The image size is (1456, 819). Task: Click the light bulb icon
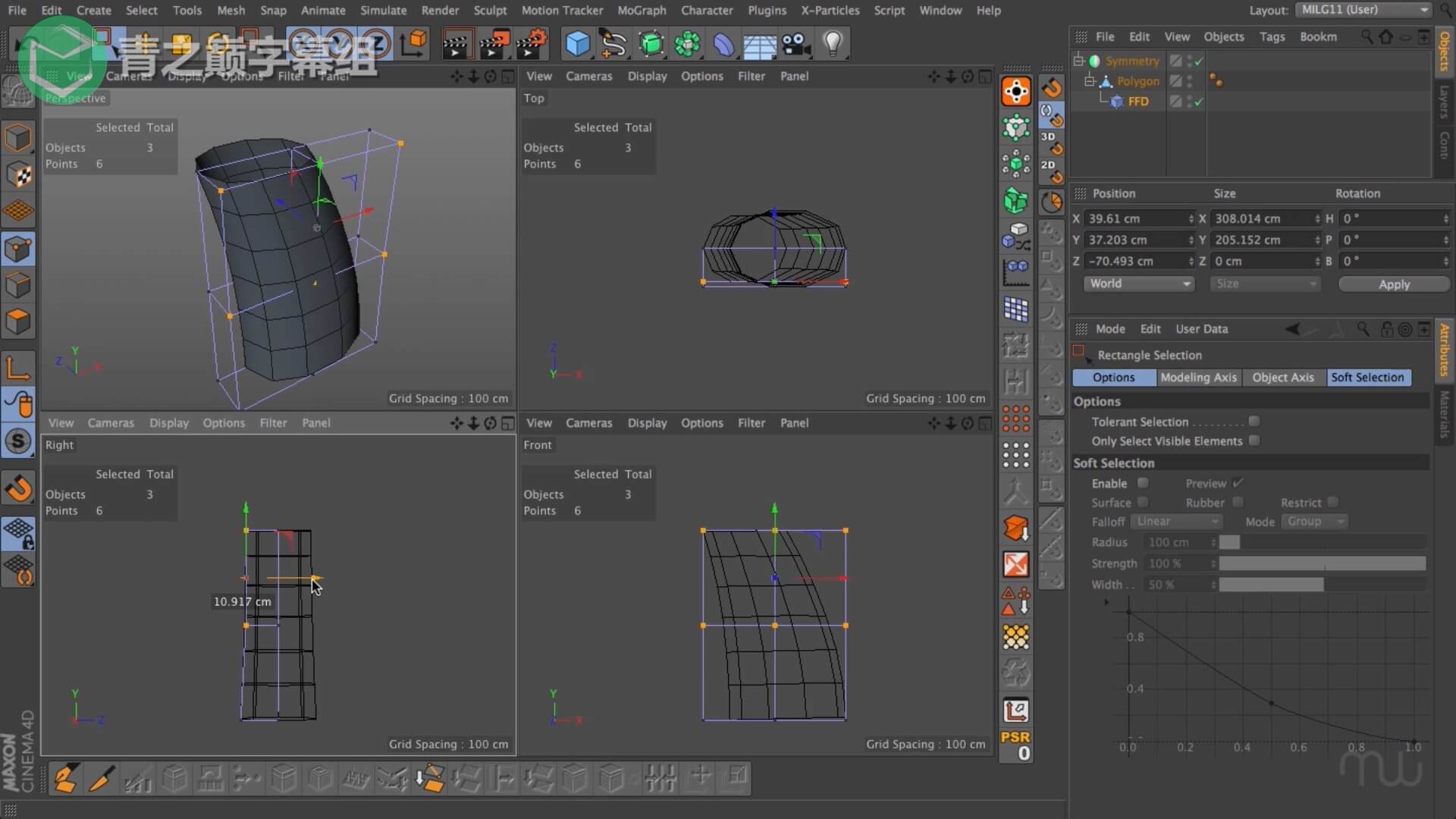833,44
